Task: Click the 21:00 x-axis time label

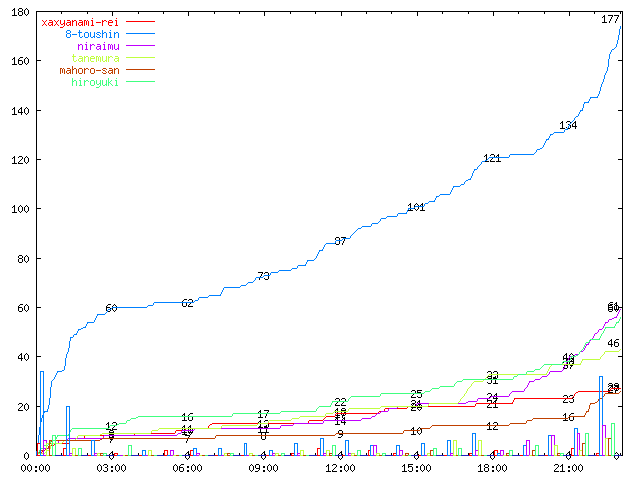Action: [568, 468]
